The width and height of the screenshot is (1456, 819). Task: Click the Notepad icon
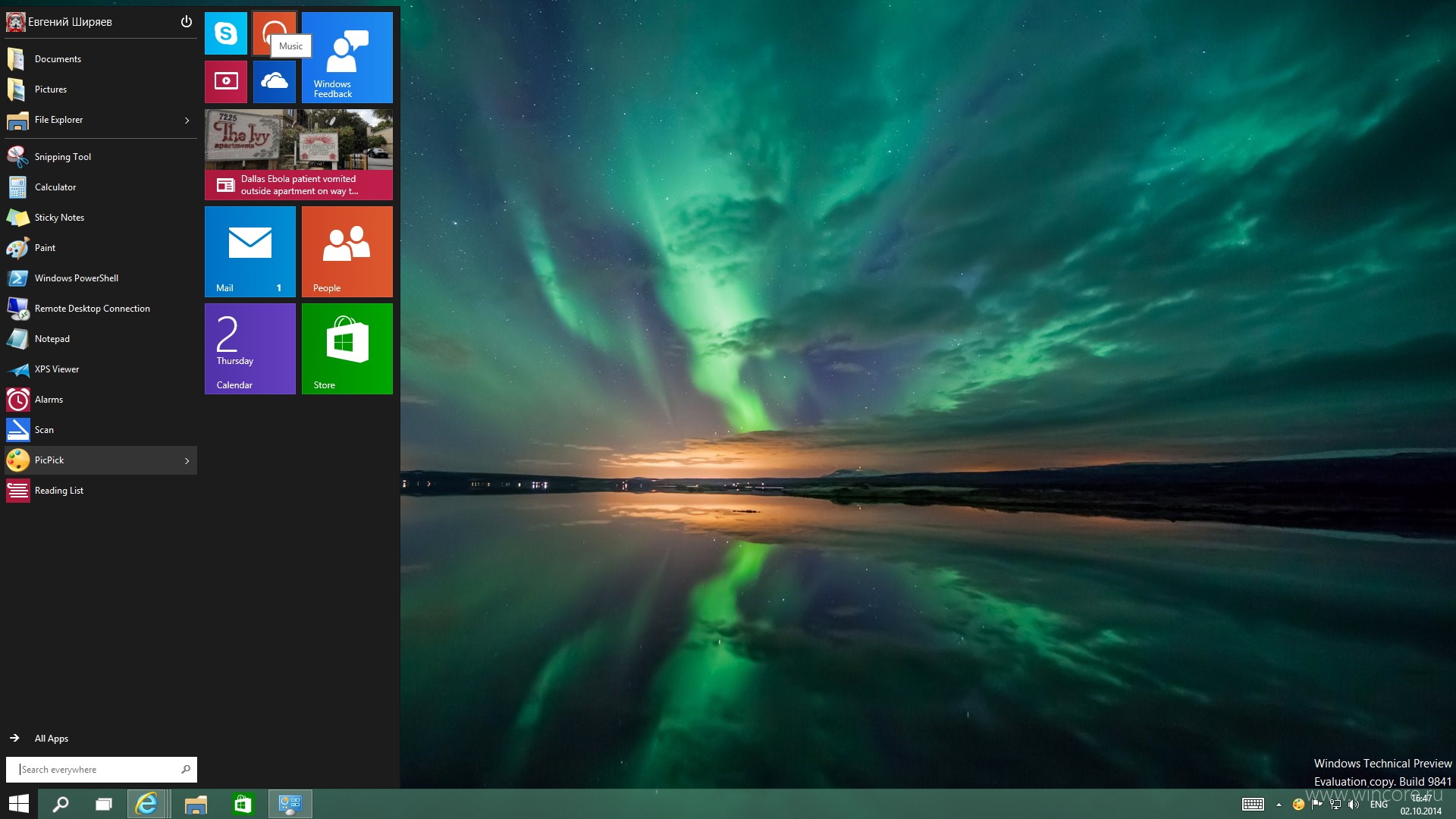tap(17, 339)
